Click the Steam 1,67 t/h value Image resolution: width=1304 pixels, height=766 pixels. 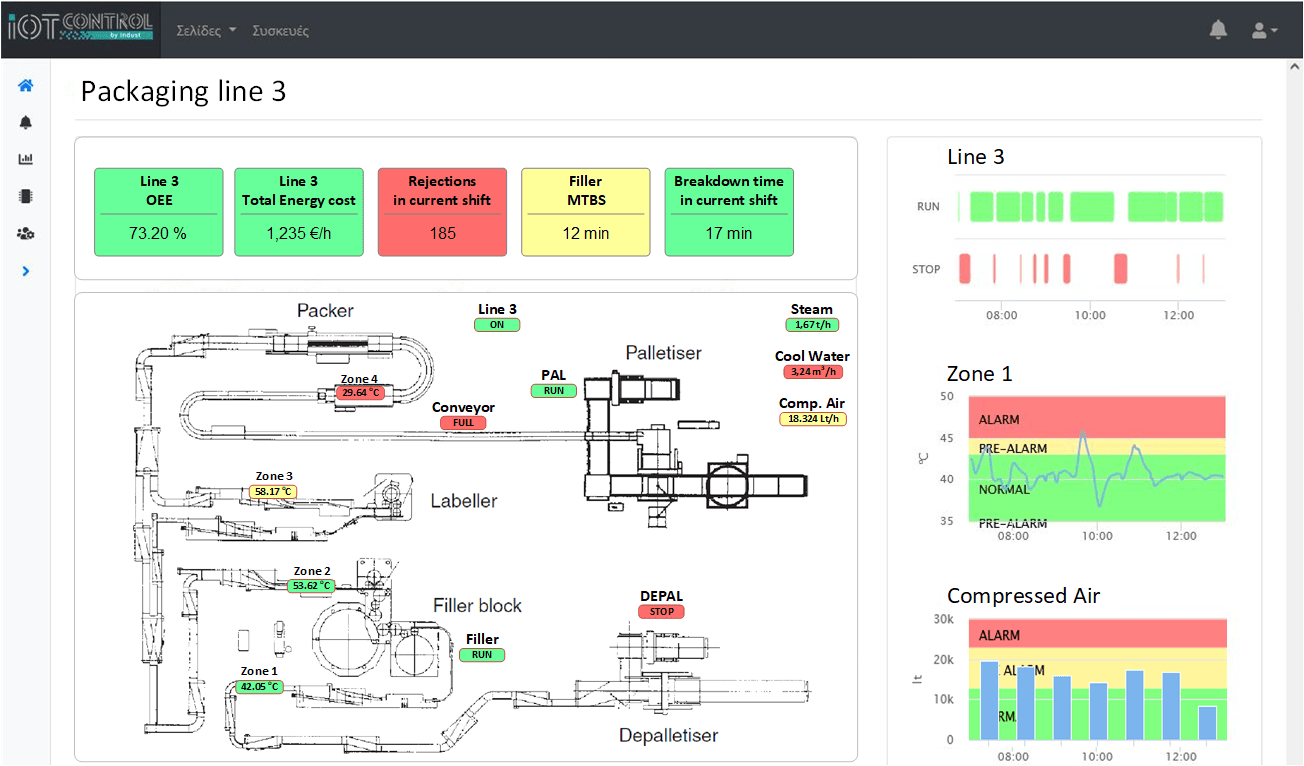812,325
